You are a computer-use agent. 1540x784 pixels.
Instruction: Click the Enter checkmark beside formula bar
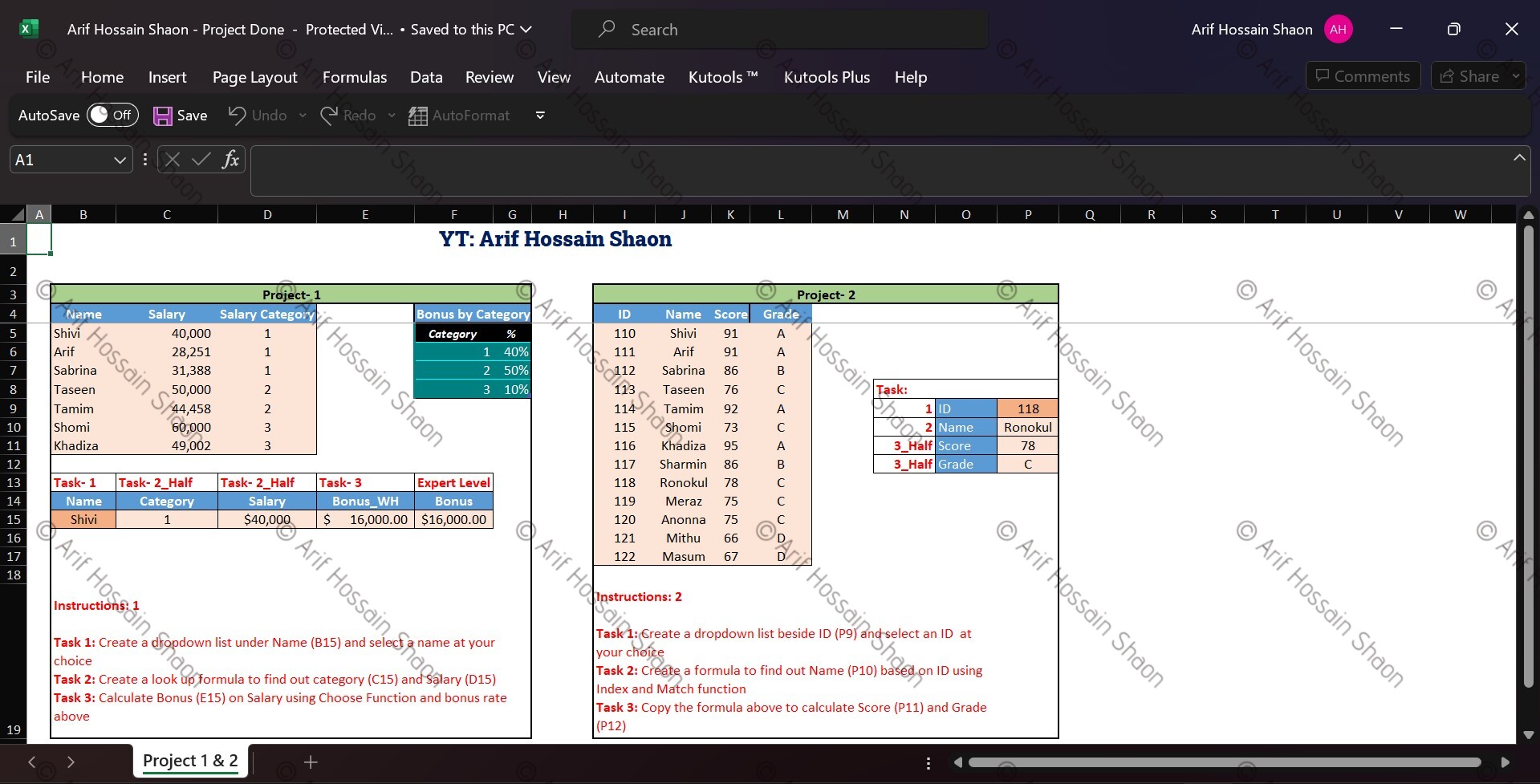201,159
